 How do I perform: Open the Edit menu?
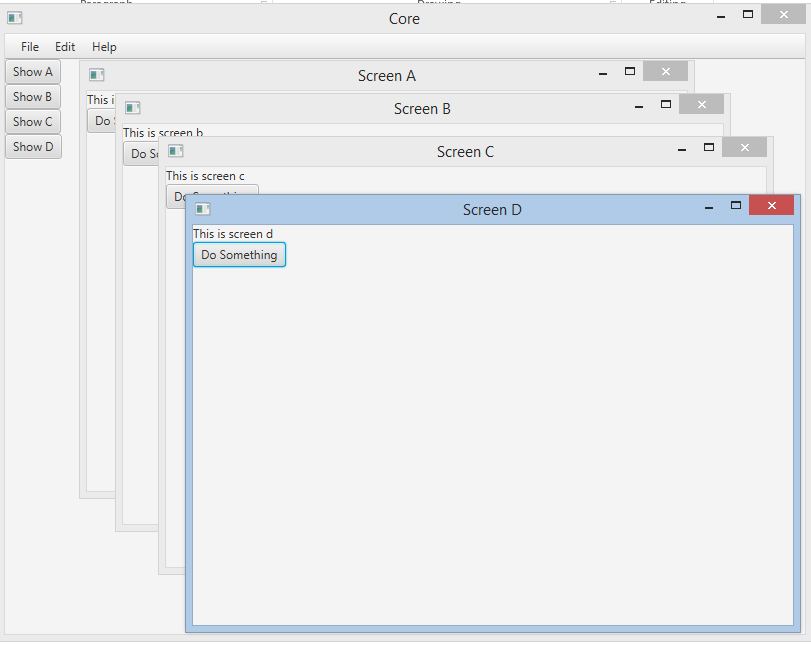click(65, 47)
